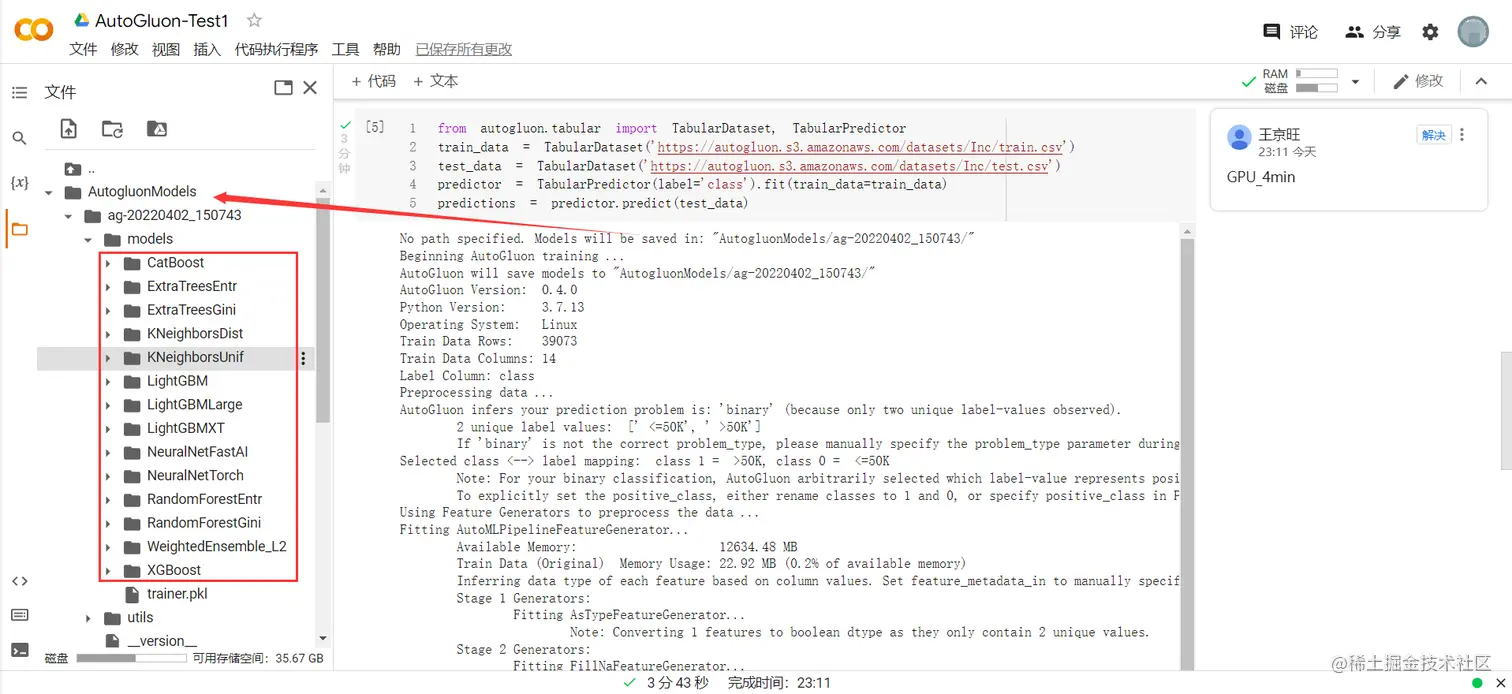The width and height of the screenshot is (1512, 694).
Task: Click the upload file icon
Action: 68,128
